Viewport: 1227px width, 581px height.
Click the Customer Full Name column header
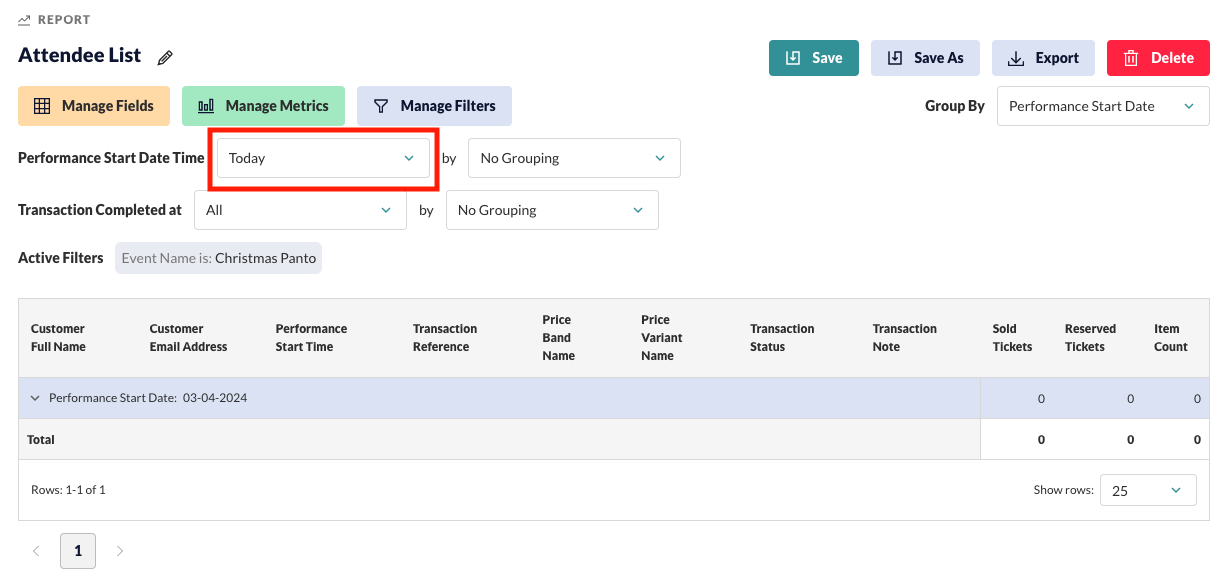(58, 338)
